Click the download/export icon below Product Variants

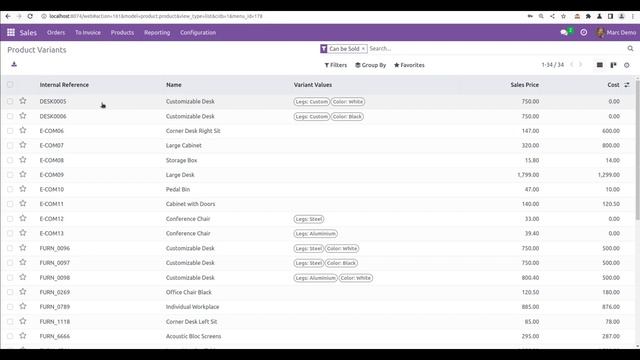click(x=14, y=64)
